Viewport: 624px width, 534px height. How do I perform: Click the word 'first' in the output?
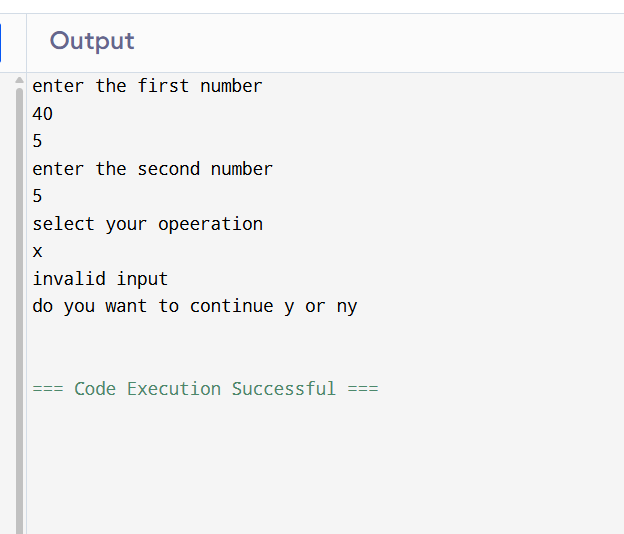pos(163,86)
